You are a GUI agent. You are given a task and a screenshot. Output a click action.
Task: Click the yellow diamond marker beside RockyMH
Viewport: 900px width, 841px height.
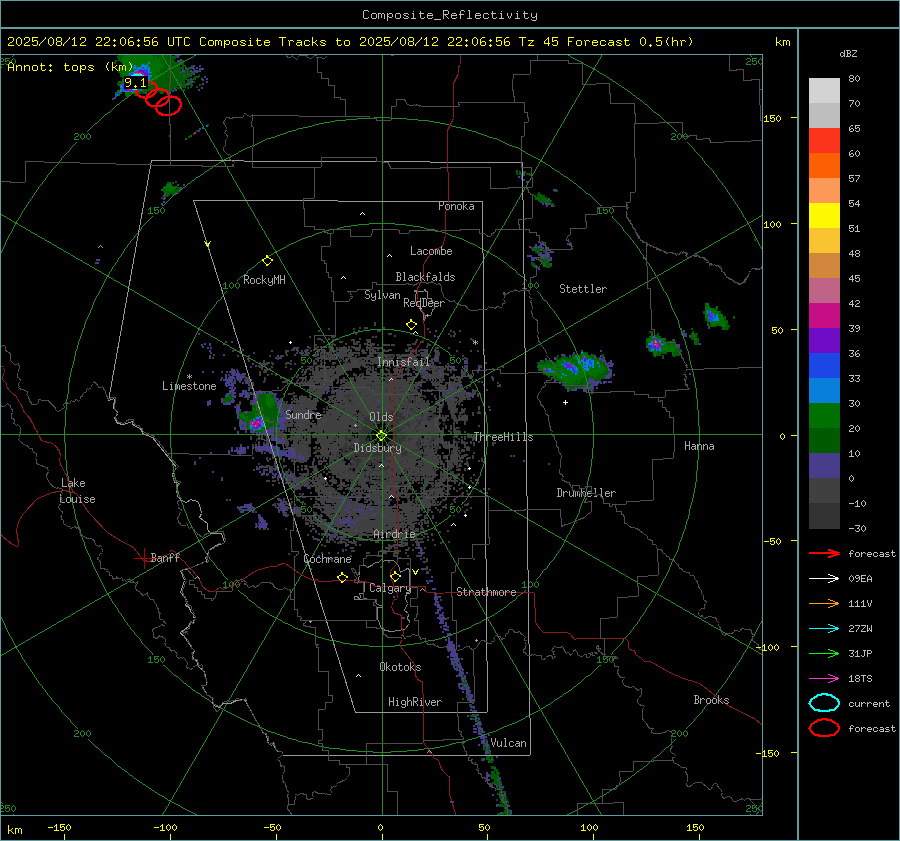[267, 261]
